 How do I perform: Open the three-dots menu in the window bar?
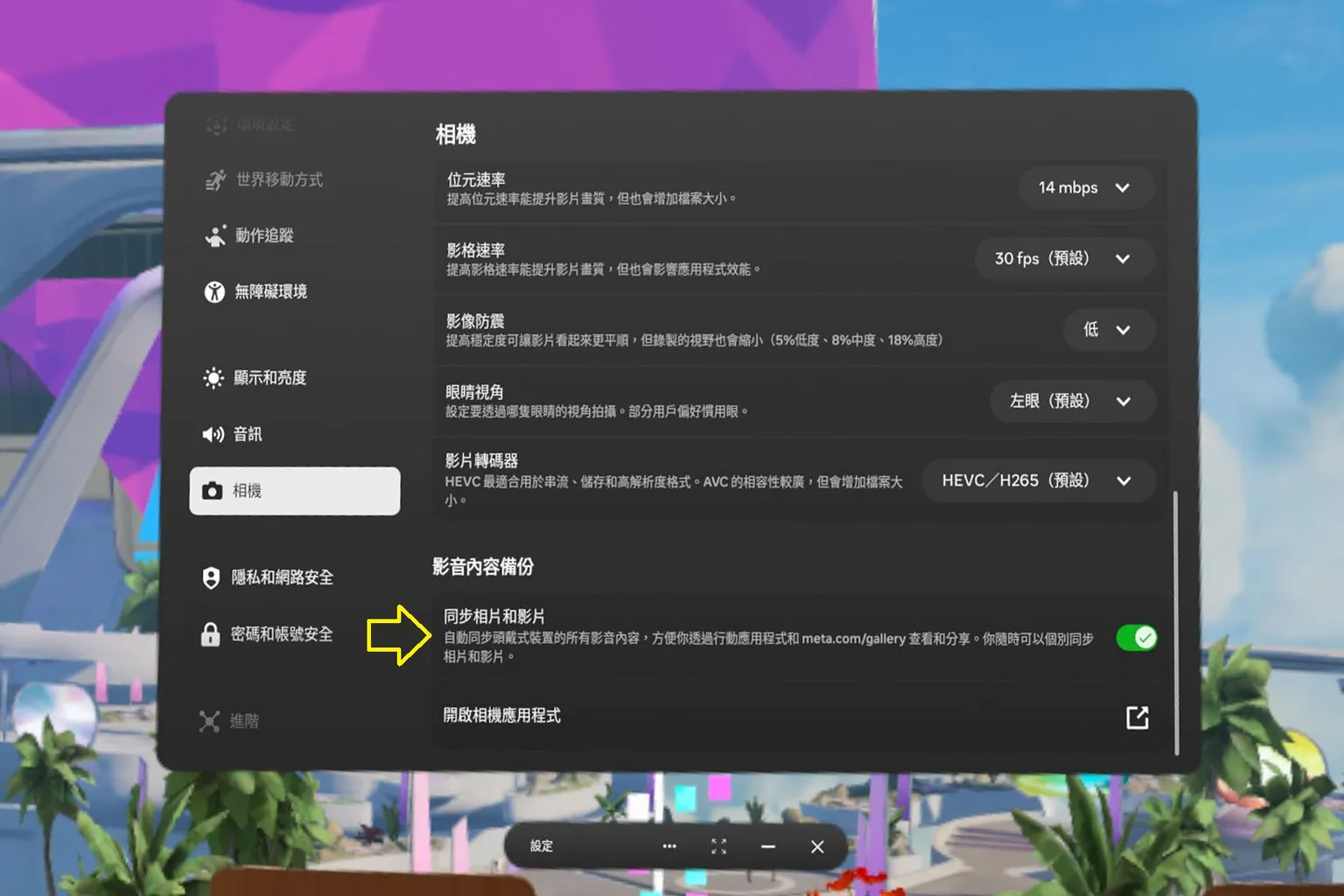pyautogui.click(x=669, y=846)
